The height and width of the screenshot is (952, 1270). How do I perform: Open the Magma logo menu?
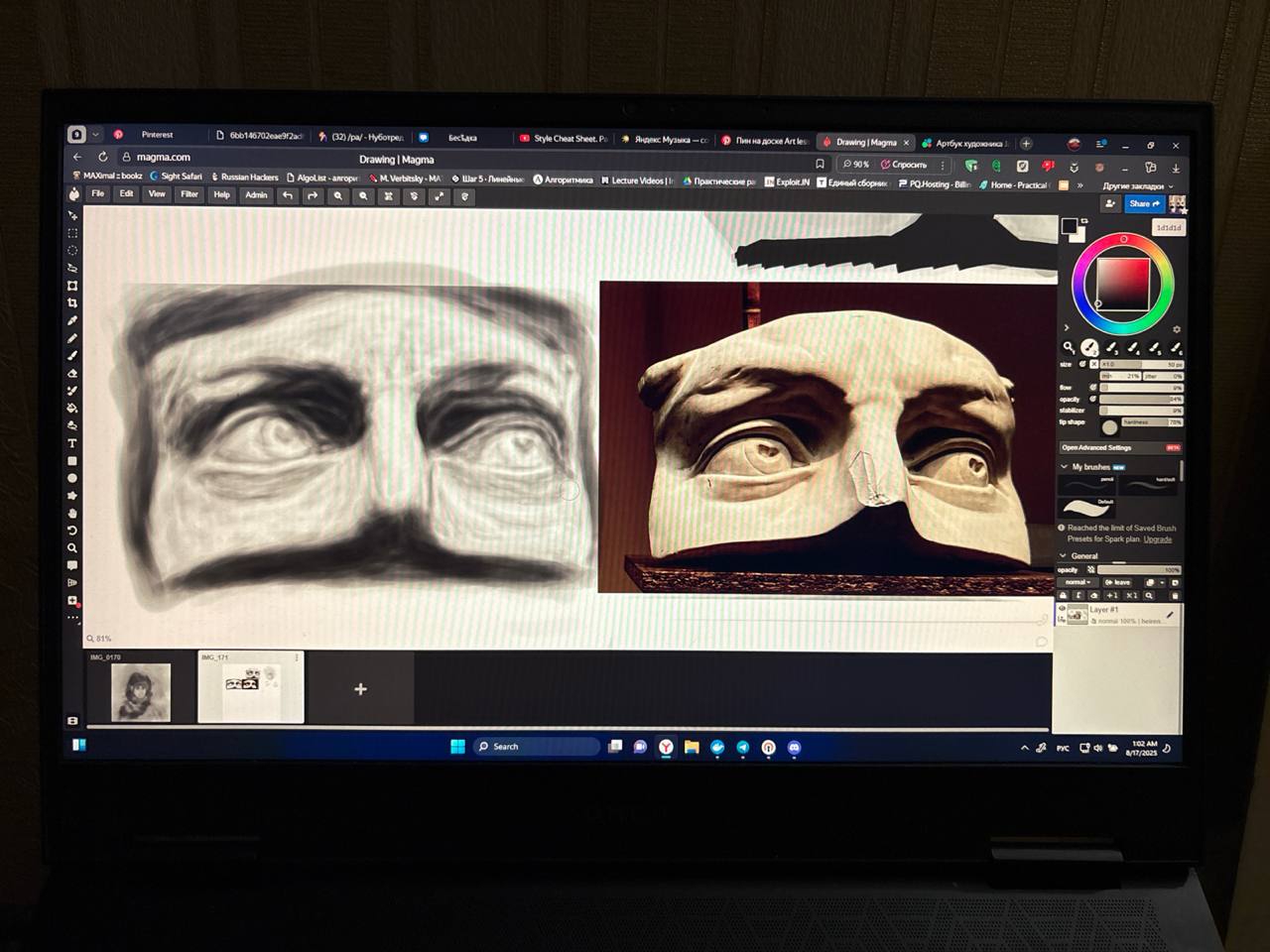point(73,193)
